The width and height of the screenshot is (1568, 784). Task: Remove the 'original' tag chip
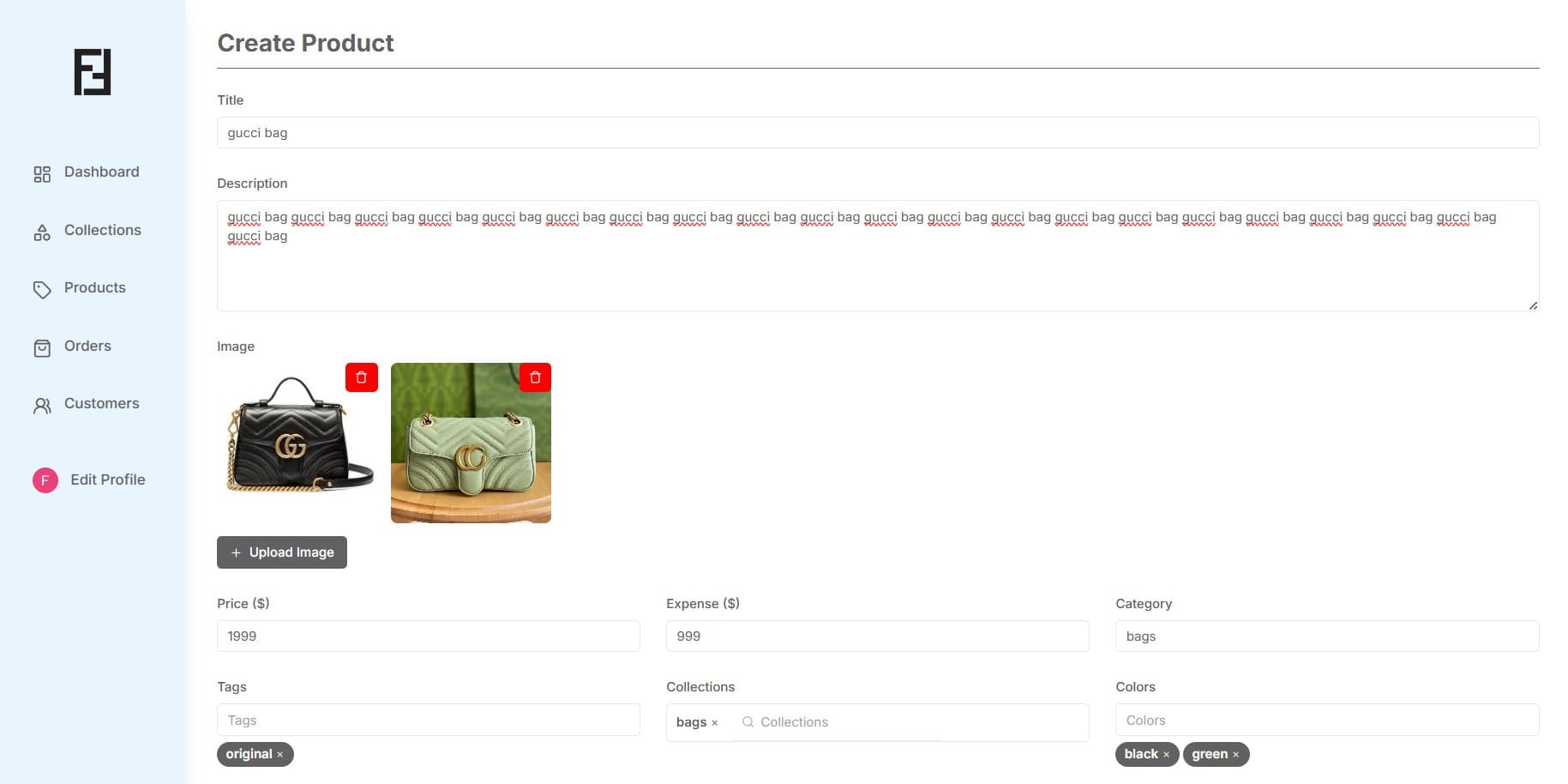pyautogui.click(x=280, y=755)
